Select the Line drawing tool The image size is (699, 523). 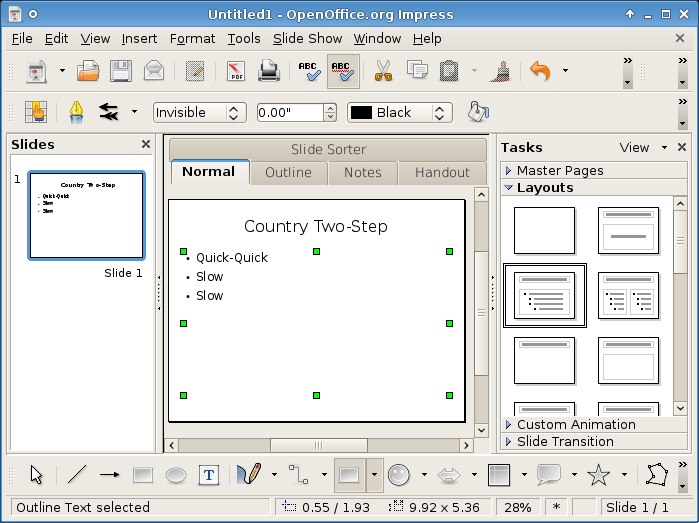point(76,475)
